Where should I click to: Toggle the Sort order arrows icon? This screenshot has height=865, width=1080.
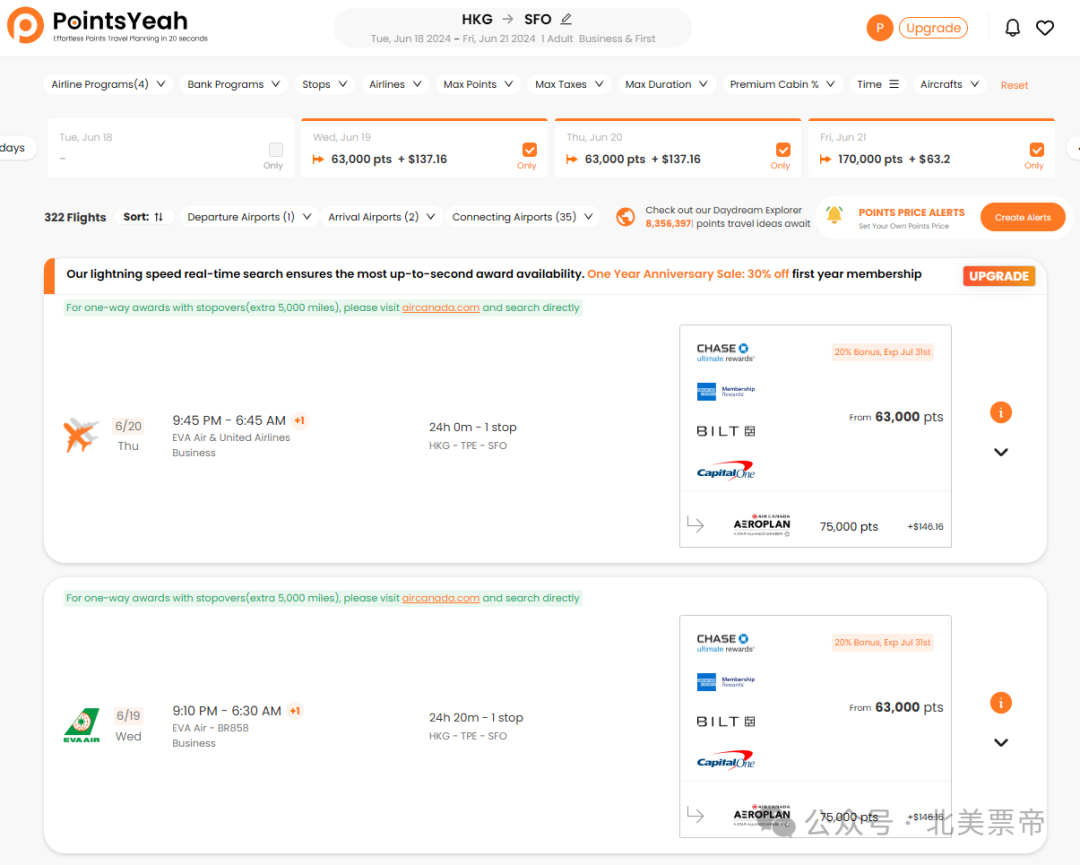(158, 217)
